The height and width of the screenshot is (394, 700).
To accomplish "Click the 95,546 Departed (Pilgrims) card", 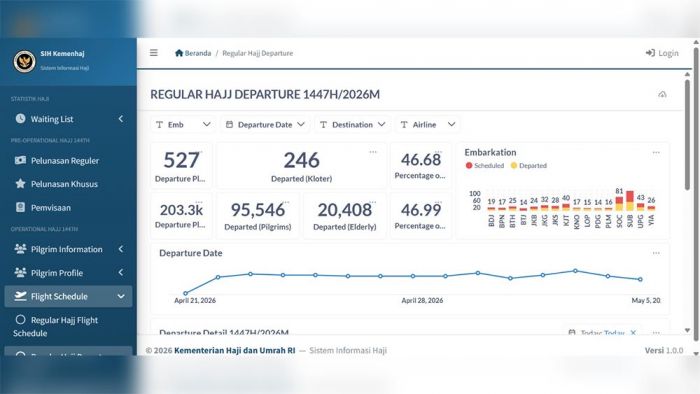I will 258,216.
